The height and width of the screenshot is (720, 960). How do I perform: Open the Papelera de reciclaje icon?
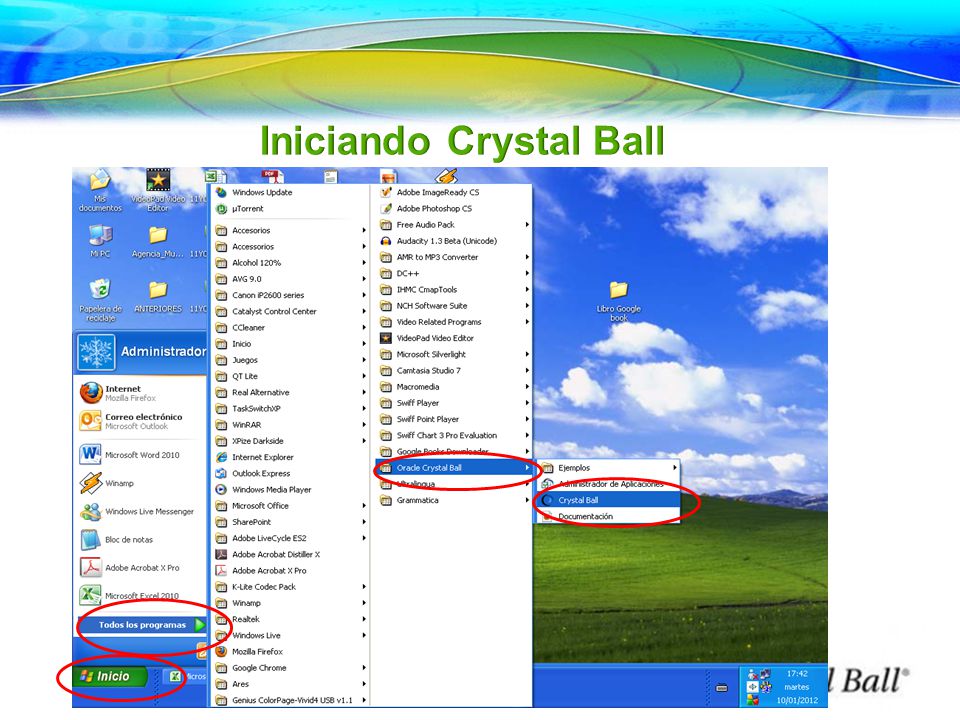point(100,300)
